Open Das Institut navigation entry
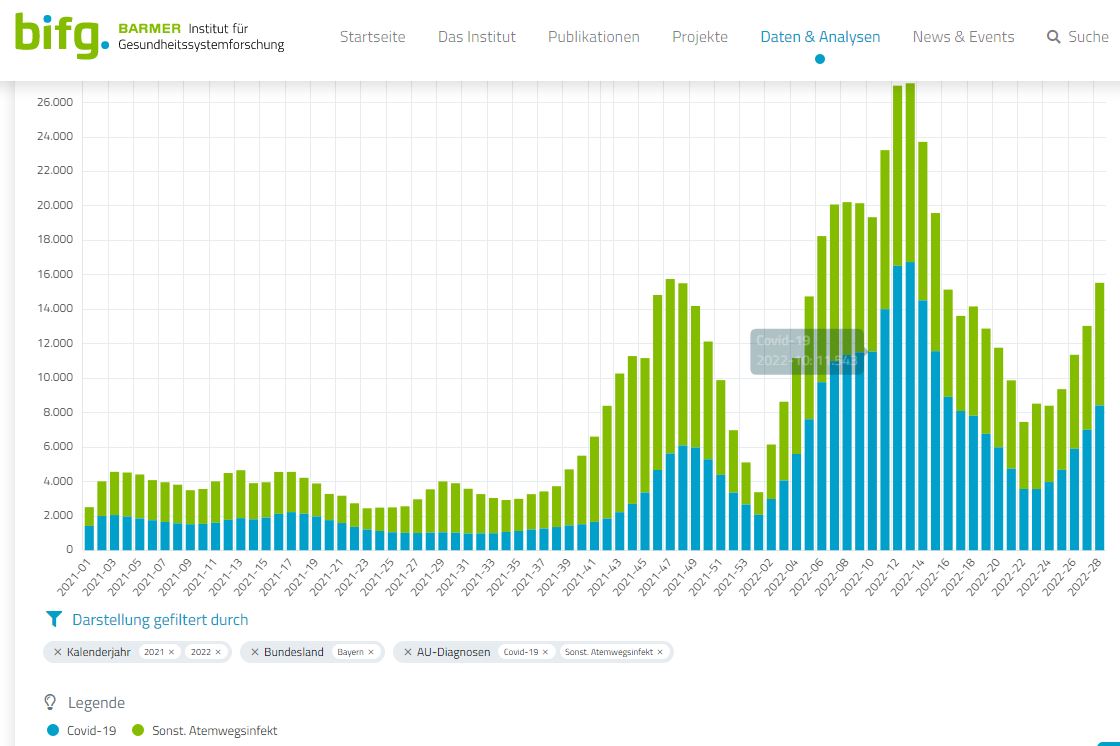Image resolution: width=1120 pixels, height=746 pixels. pos(477,37)
